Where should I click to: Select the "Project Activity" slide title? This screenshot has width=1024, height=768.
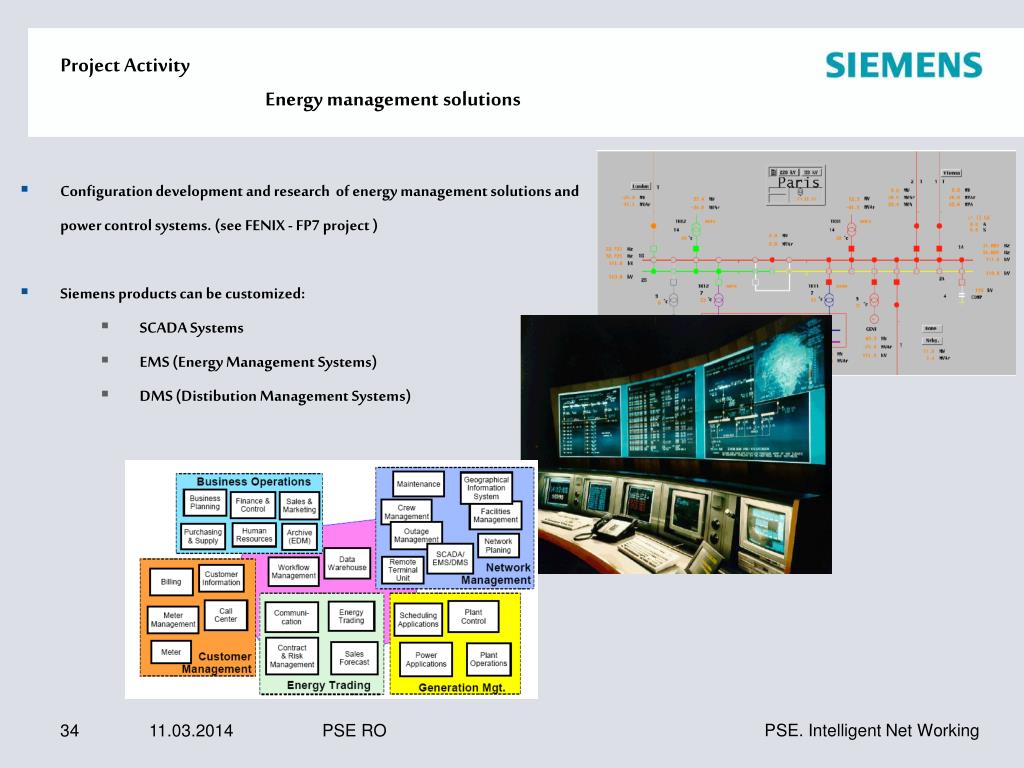[125, 65]
